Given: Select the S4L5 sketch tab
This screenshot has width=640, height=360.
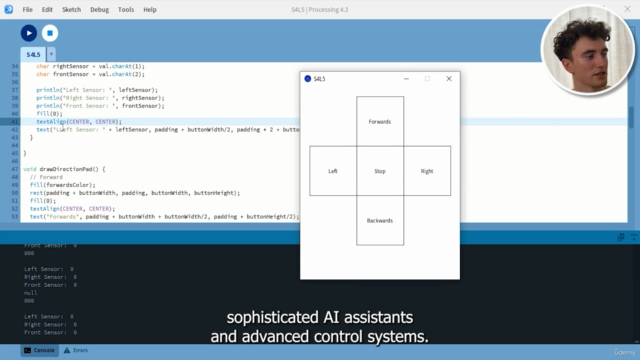Looking at the screenshot, I should [33, 54].
